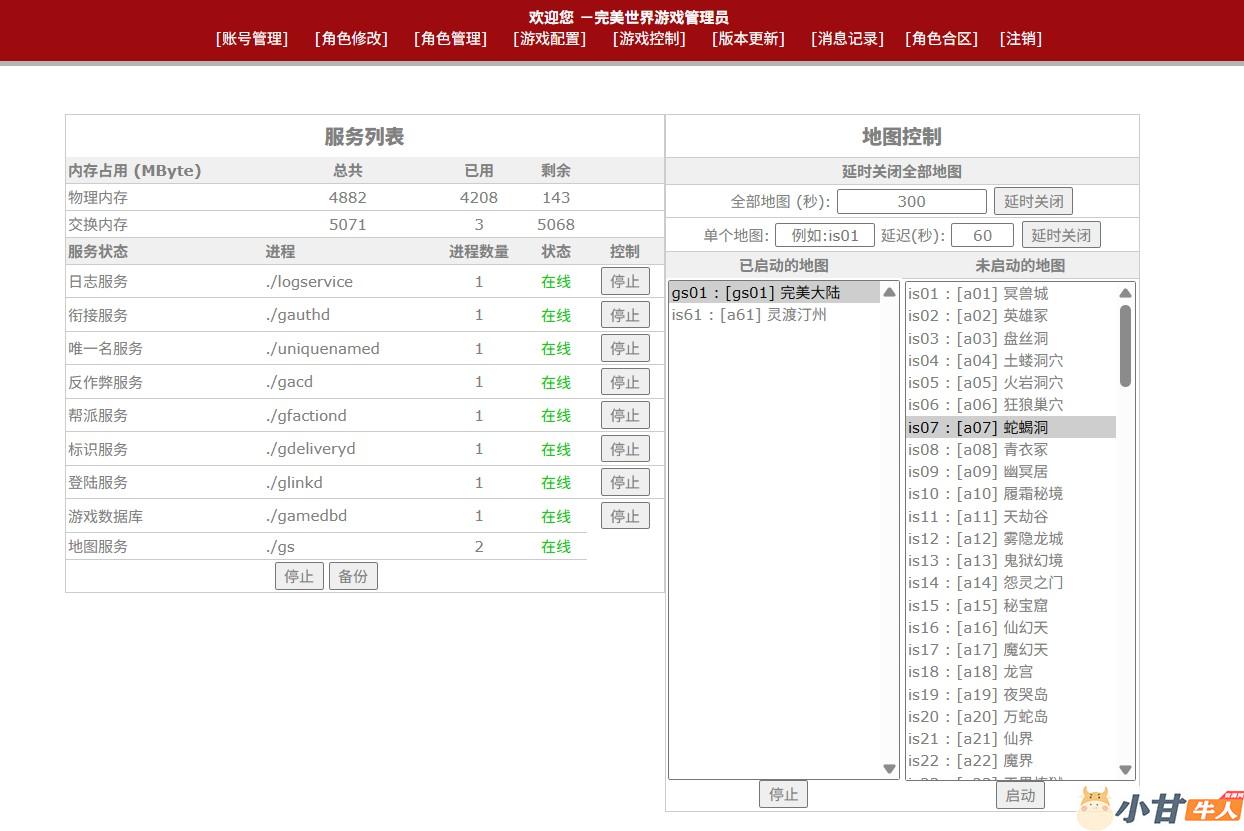Image resolution: width=1244 pixels, height=831 pixels.
Task: Click 注销 to log out
Action: click(1020, 39)
